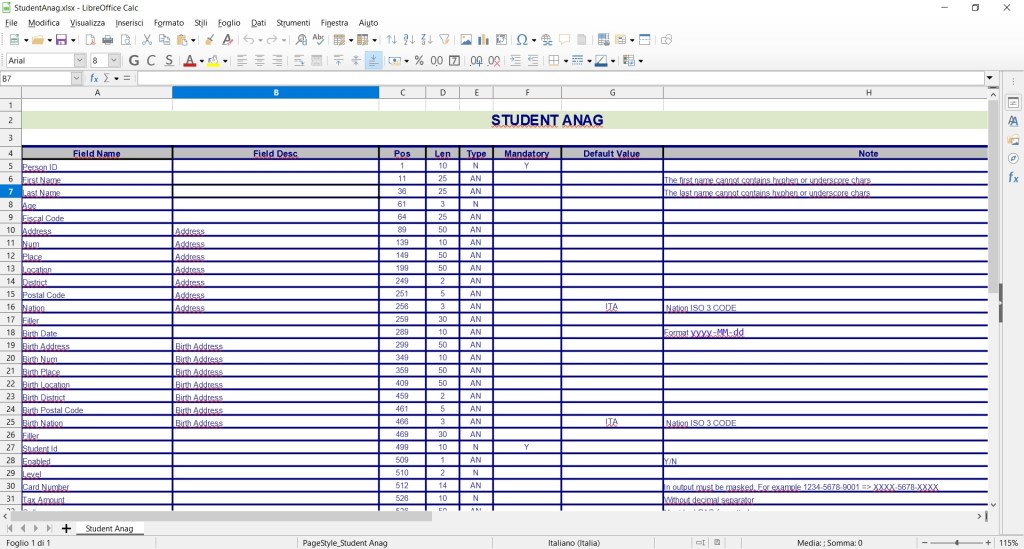Open Find and Replace from the toolbar
Viewport: 1024px width, 549px height.
coord(301,40)
